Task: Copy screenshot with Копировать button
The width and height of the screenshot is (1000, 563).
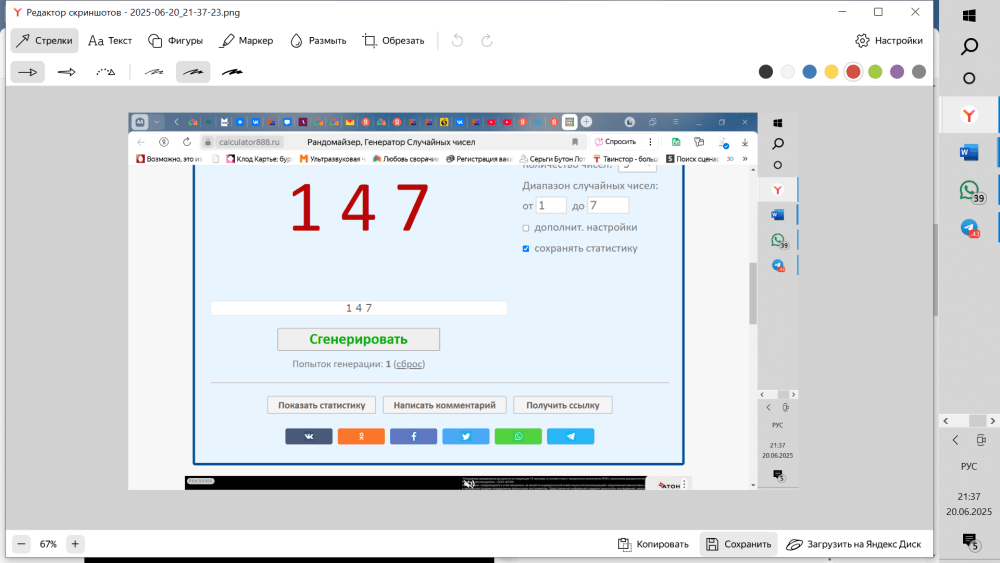Action: click(x=653, y=544)
